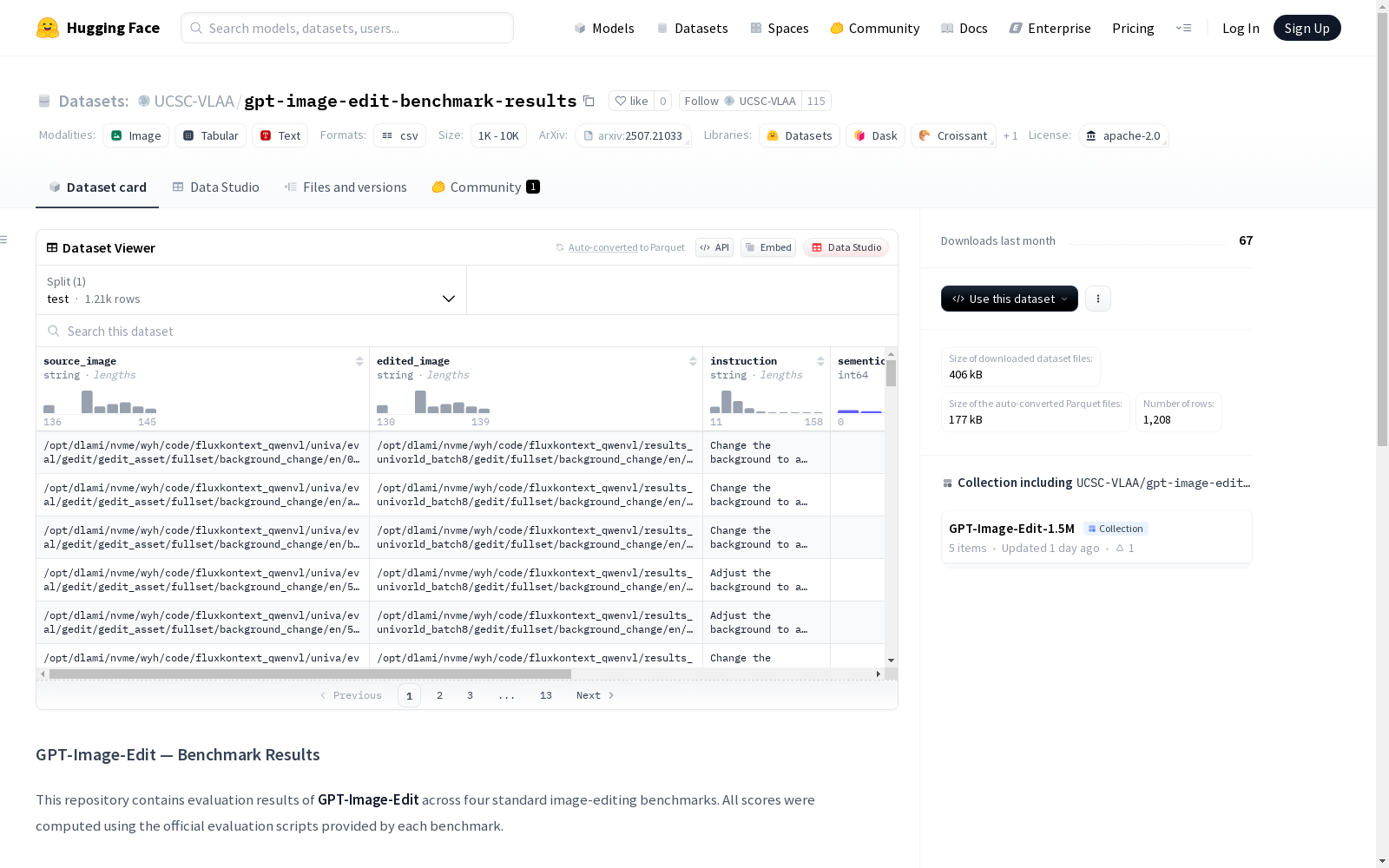The height and width of the screenshot is (868, 1389).
Task: Select the Datasets library tag
Action: (x=800, y=135)
